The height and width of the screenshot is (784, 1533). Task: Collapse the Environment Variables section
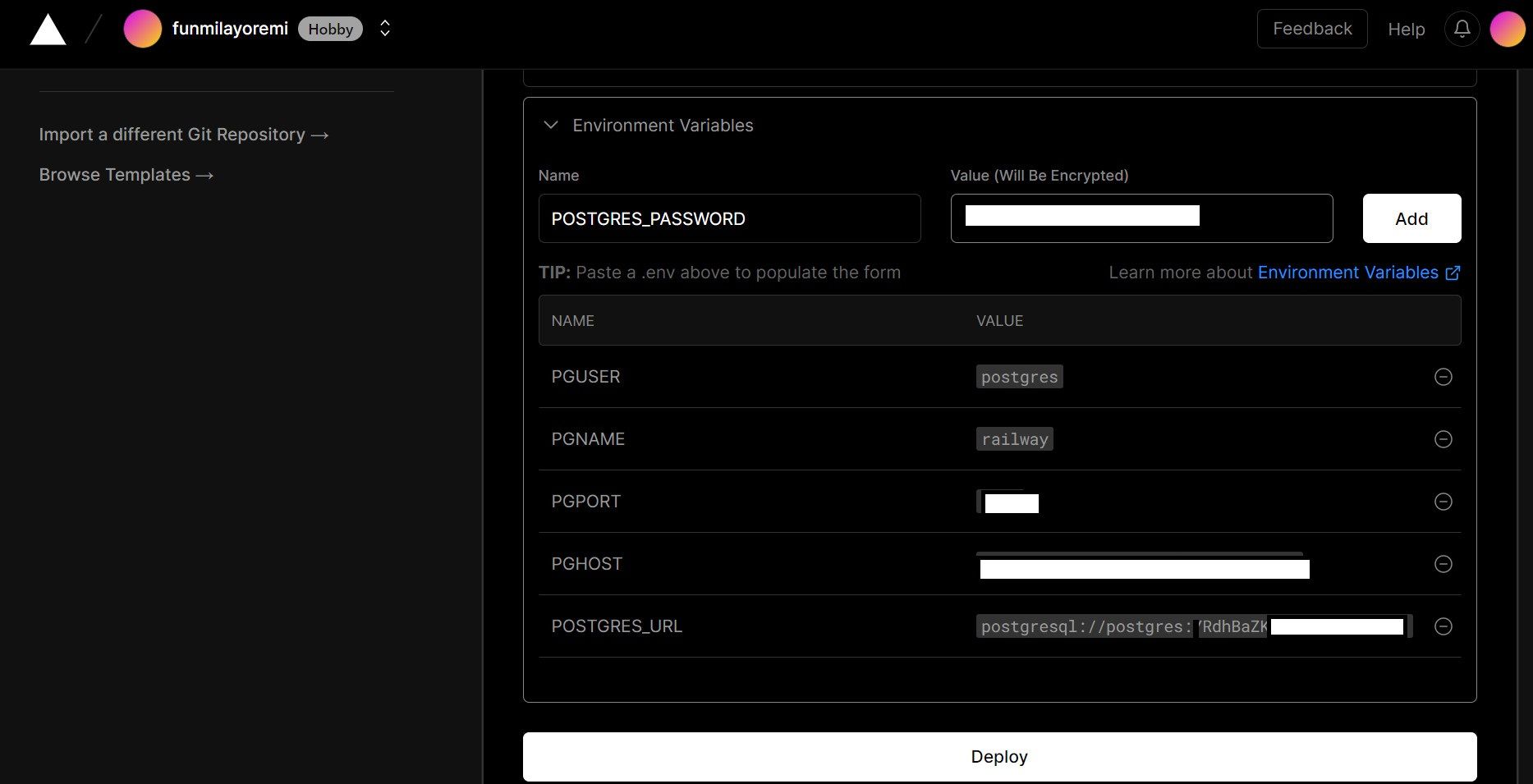(x=550, y=126)
